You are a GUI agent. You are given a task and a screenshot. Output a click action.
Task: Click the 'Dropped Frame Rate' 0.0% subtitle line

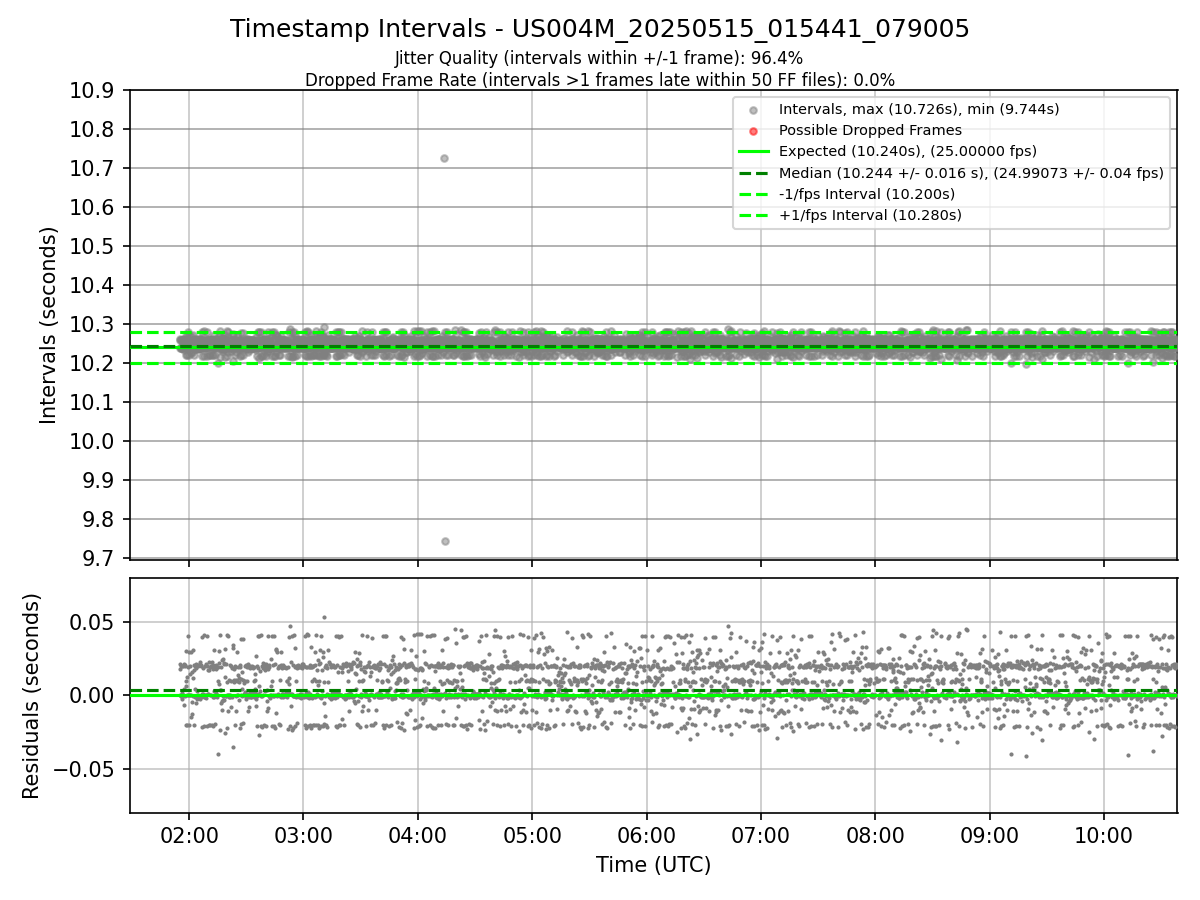[599, 80]
